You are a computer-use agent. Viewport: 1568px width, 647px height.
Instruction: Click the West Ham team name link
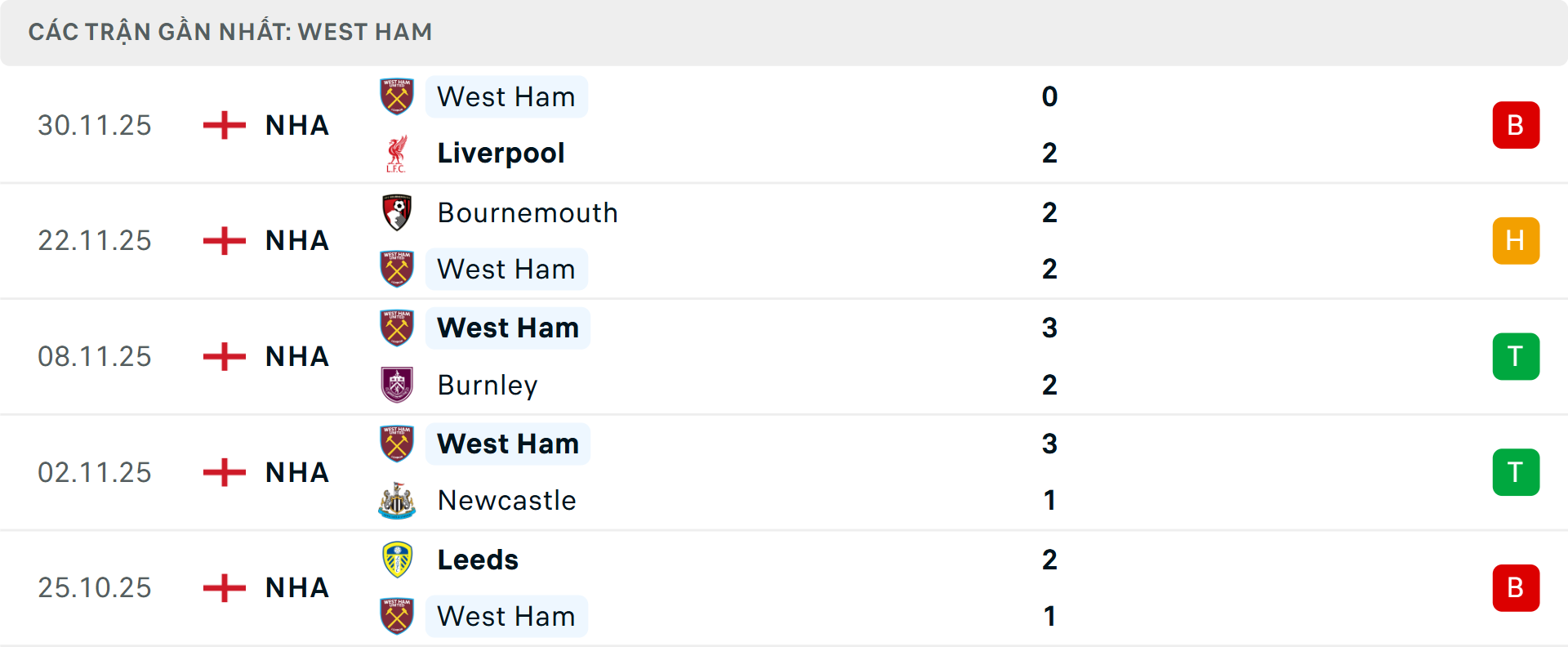[x=506, y=96]
